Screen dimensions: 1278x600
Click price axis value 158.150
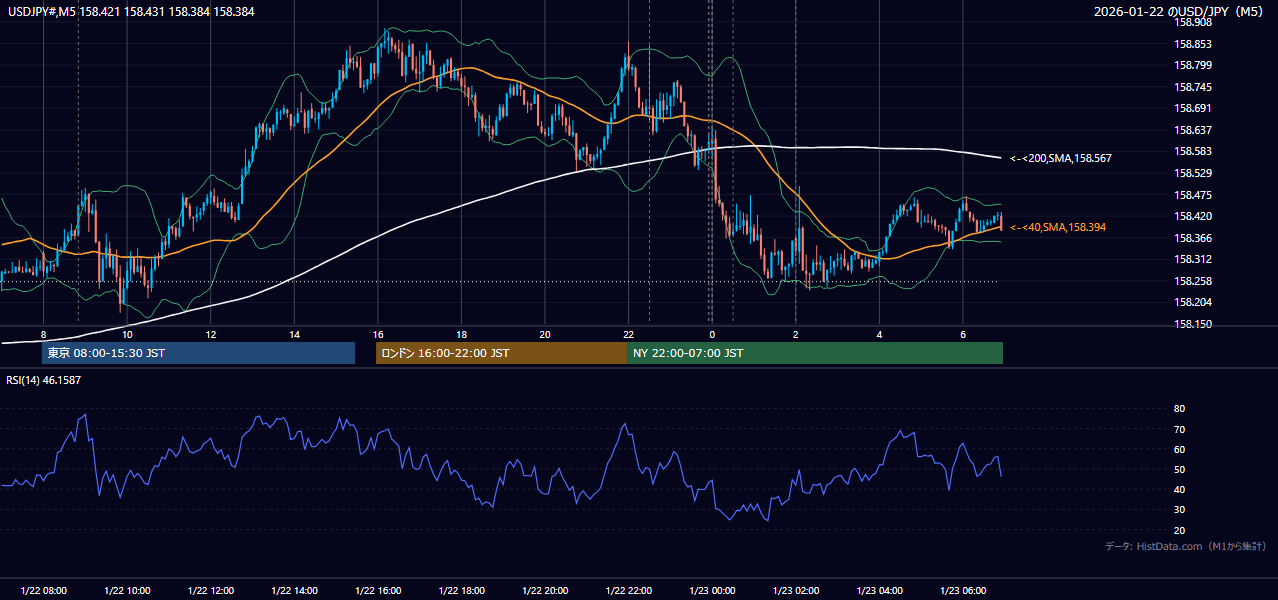pos(1194,324)
